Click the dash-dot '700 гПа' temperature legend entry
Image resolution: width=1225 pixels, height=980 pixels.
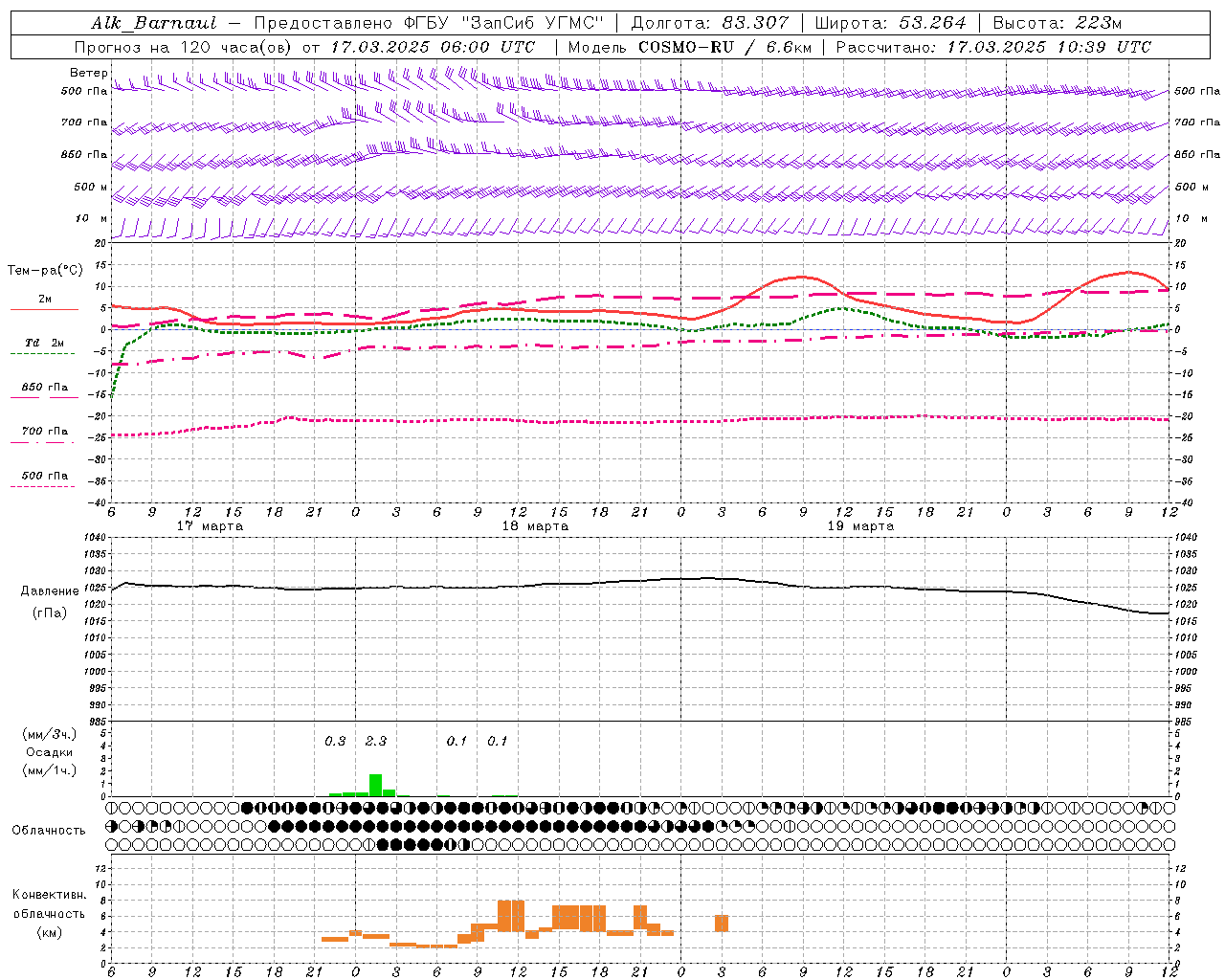(x=44, y=432)
